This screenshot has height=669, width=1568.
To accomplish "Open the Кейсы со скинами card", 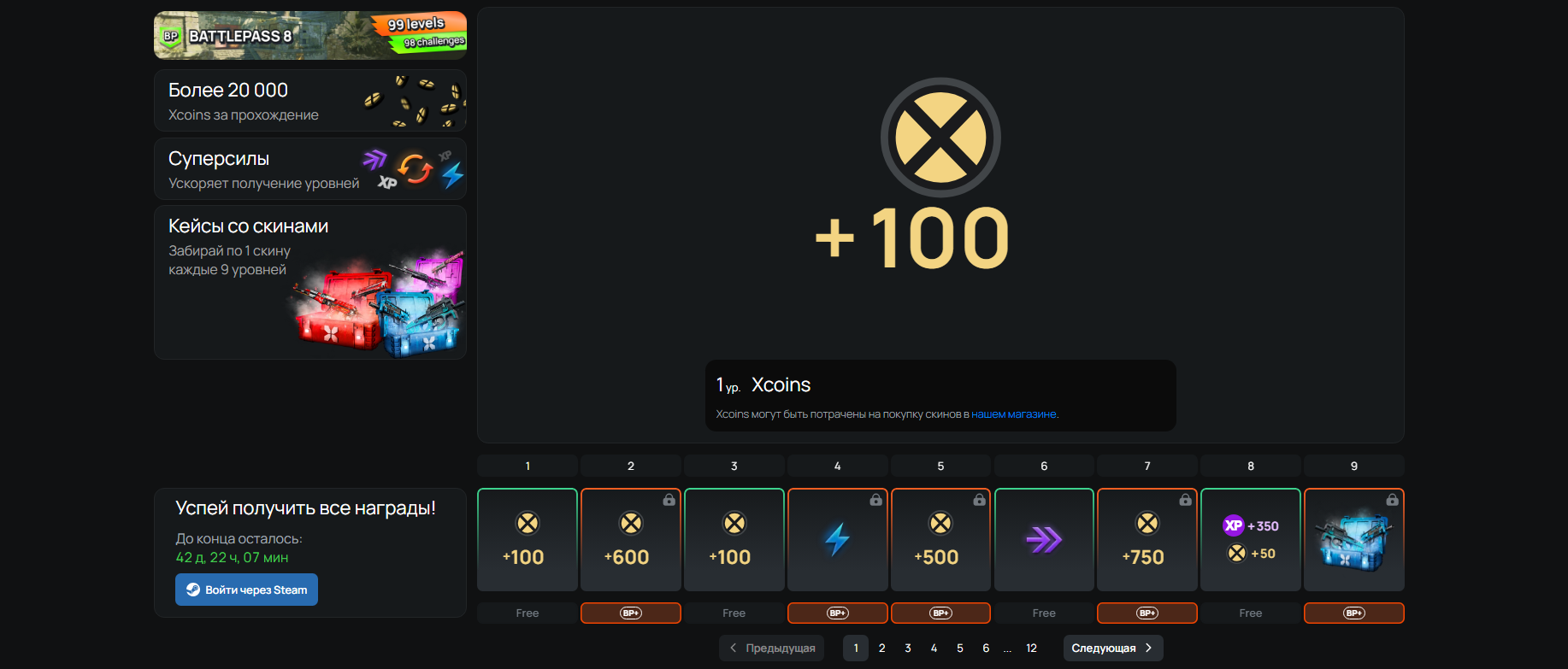I will pyautogui.click(x=310, y=282).
